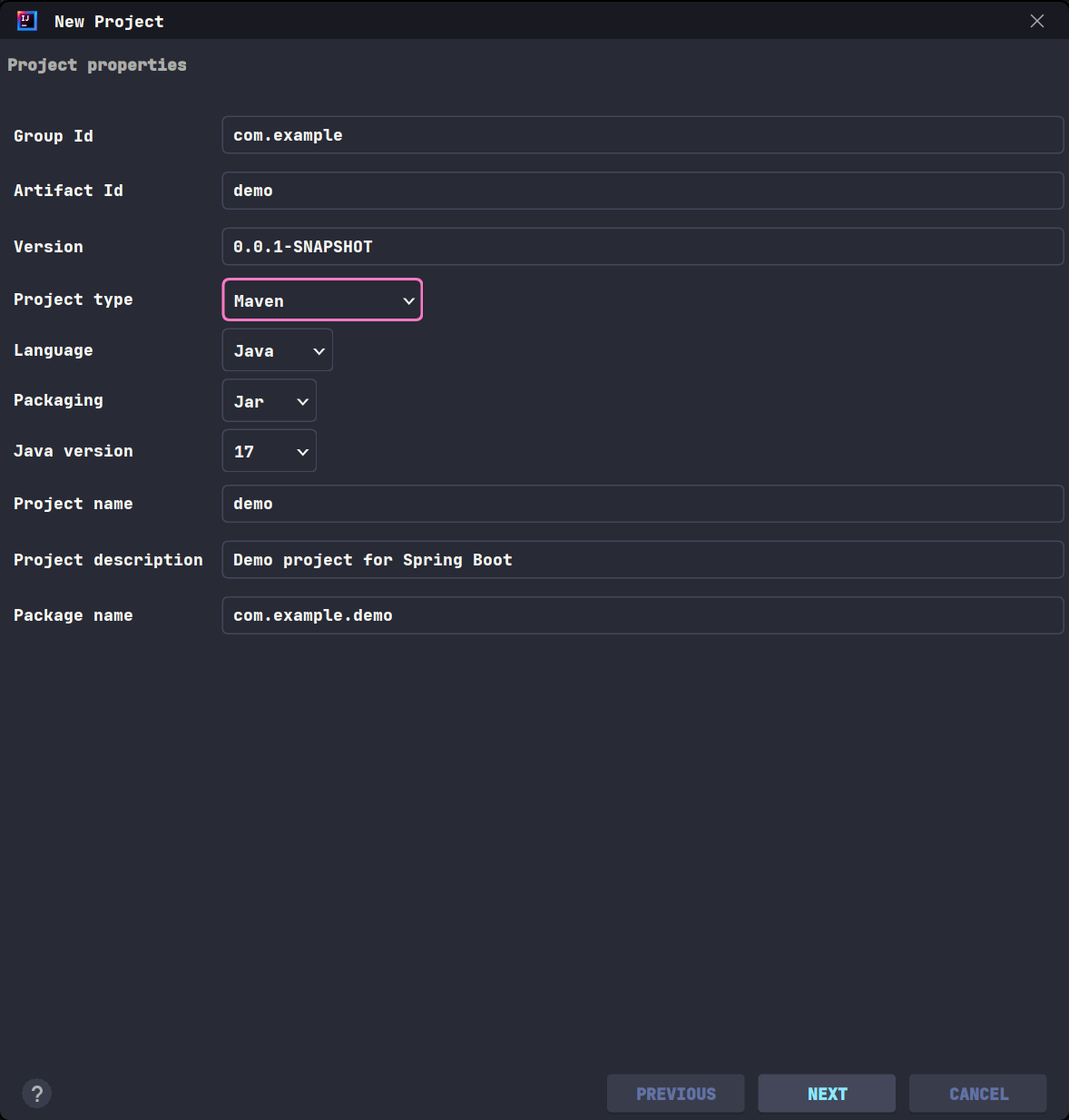Click the Package name label
Viewport: 1069px width, 1120px height.
point(74,615)
